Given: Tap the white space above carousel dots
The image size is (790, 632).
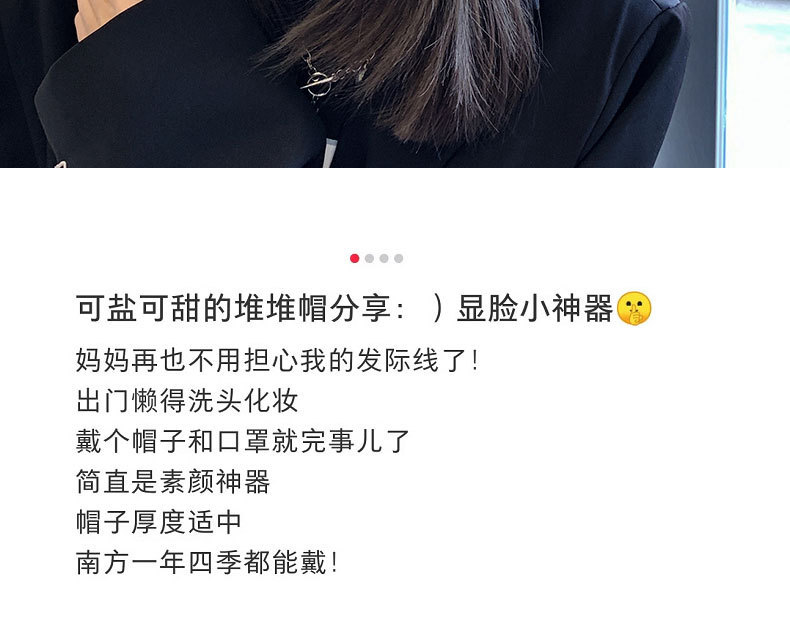Looking at the screenshot, I should click(x=395, y=209).
